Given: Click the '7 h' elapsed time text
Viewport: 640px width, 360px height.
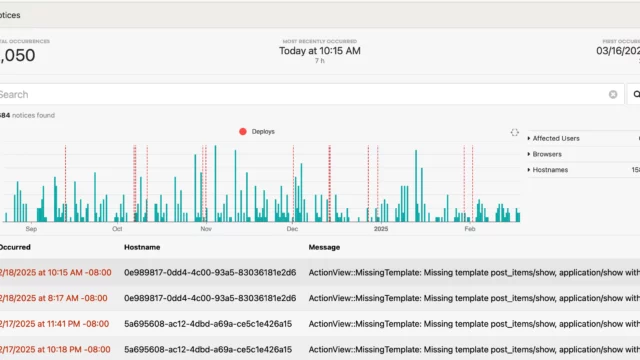Looking at the screenshot, I should coord(320,61).
